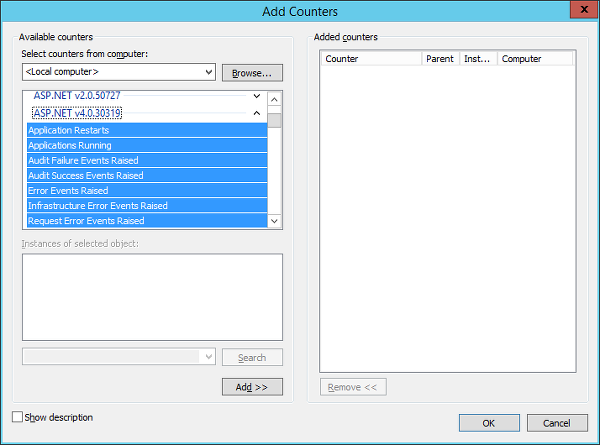Image resolution: width=600 pixels, height=445 pixels.
Task: Click the Remove << button
Action: 353,387
